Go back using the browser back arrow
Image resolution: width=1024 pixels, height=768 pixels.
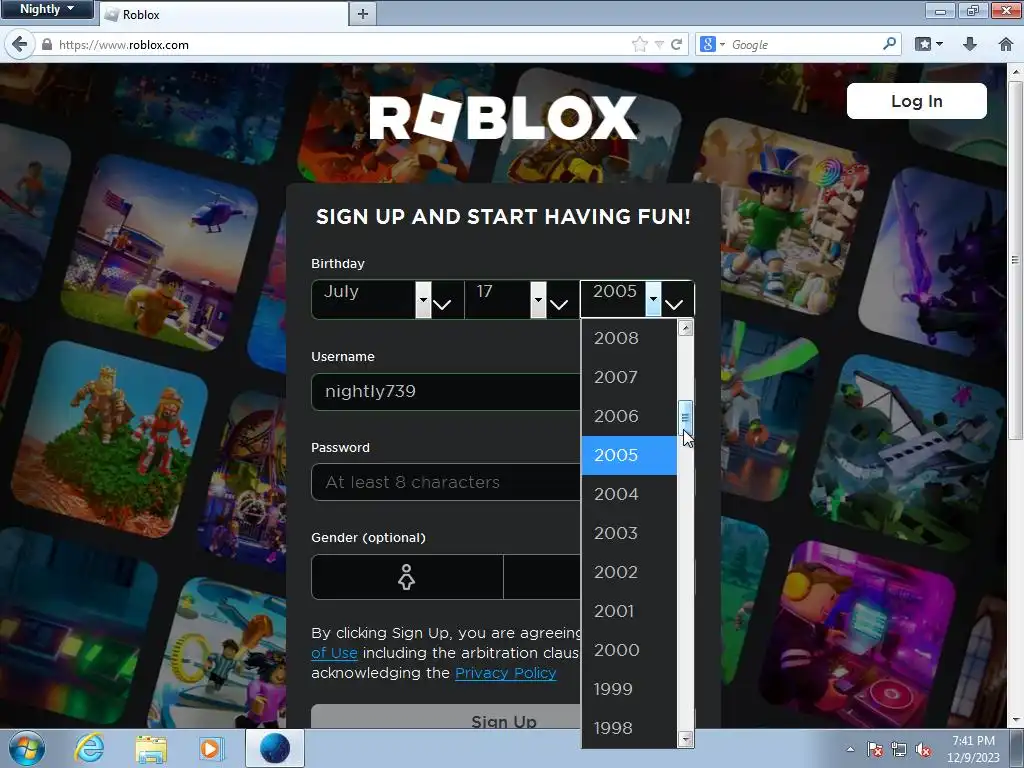tap(19, 44)
